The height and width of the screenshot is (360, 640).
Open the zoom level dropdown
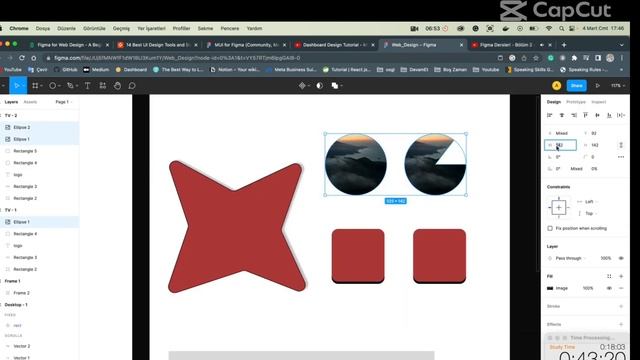coord(618,86)
